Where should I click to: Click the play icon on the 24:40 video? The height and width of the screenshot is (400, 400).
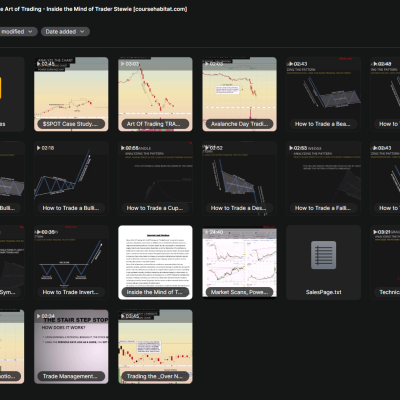pyautogui.click(x=207, y=232)
